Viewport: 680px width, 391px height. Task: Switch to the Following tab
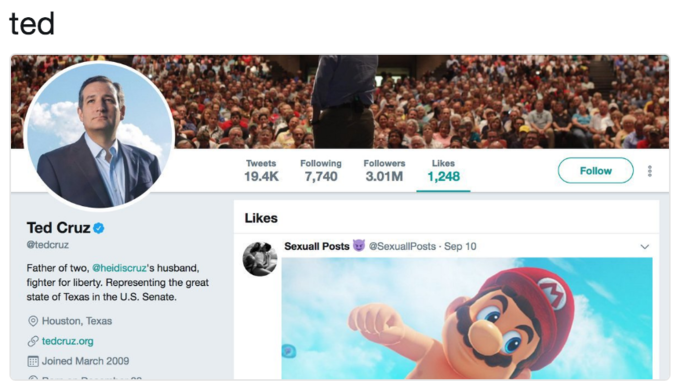(321, 170)
